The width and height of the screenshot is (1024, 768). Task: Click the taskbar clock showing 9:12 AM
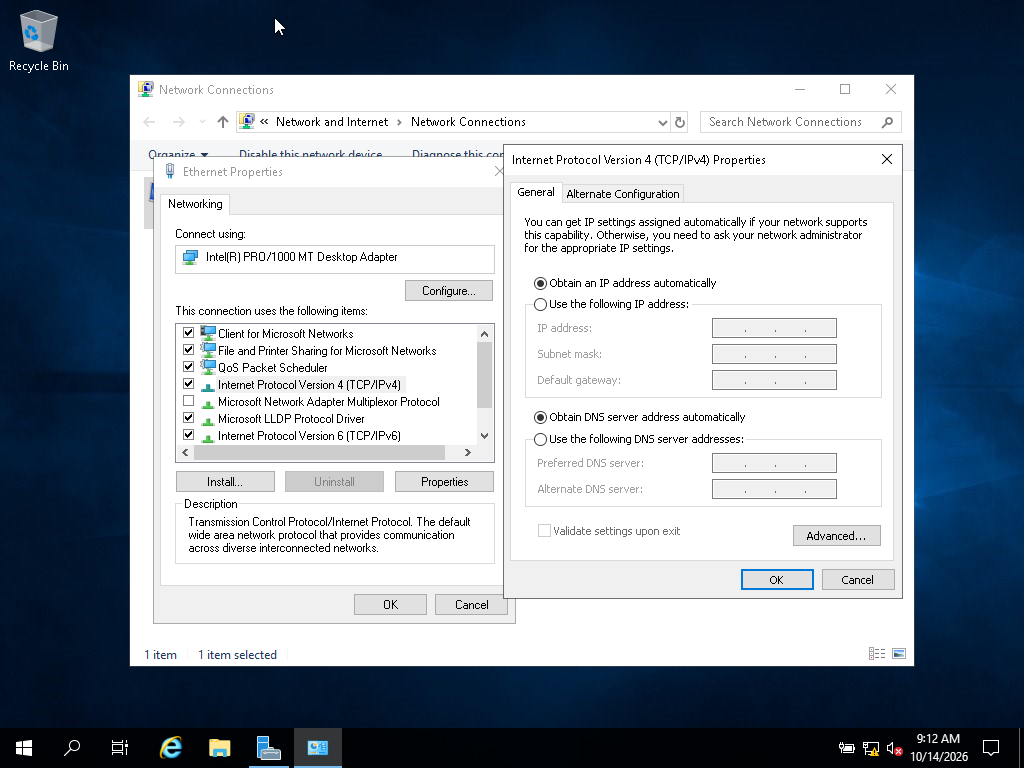(x=938, y=748)
